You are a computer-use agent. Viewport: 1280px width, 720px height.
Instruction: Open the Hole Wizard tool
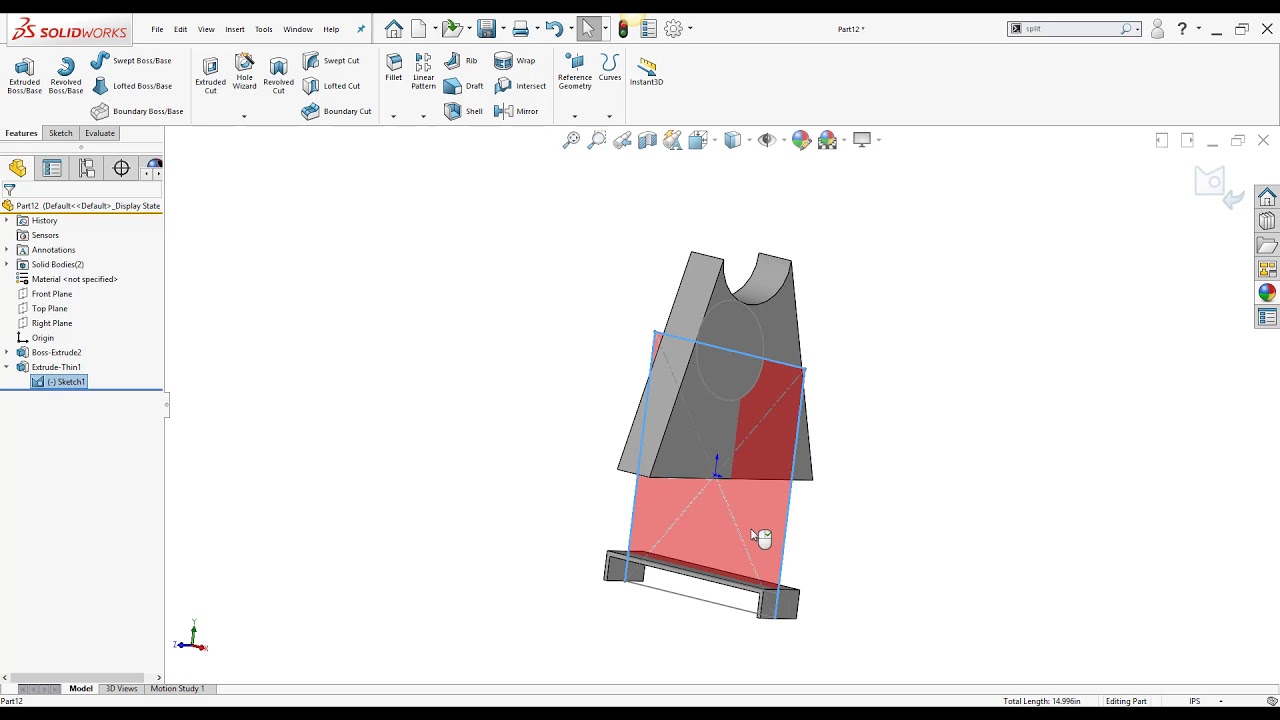point(244,72)
